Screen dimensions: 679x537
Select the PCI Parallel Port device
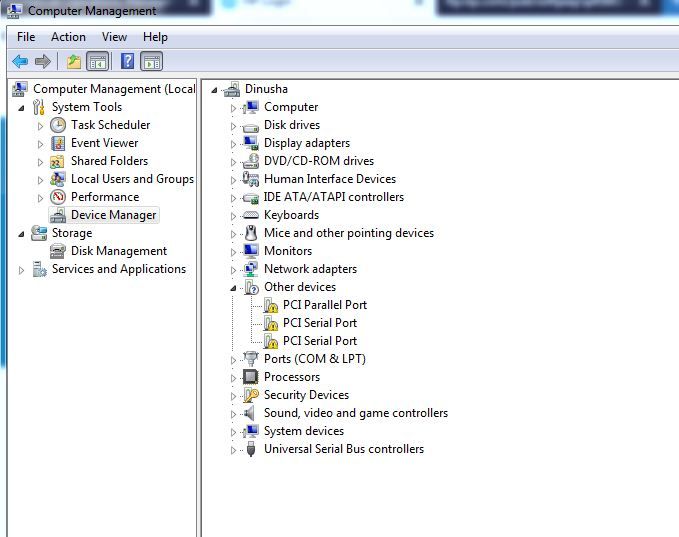(325, 305)
